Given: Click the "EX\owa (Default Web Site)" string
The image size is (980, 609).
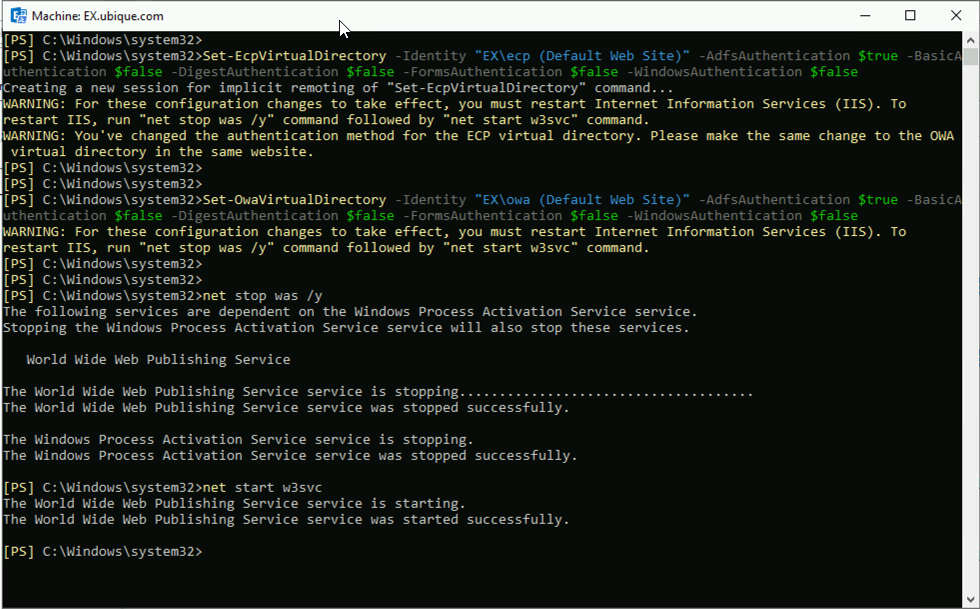Looking at the screenshot, I should (582, 199).
